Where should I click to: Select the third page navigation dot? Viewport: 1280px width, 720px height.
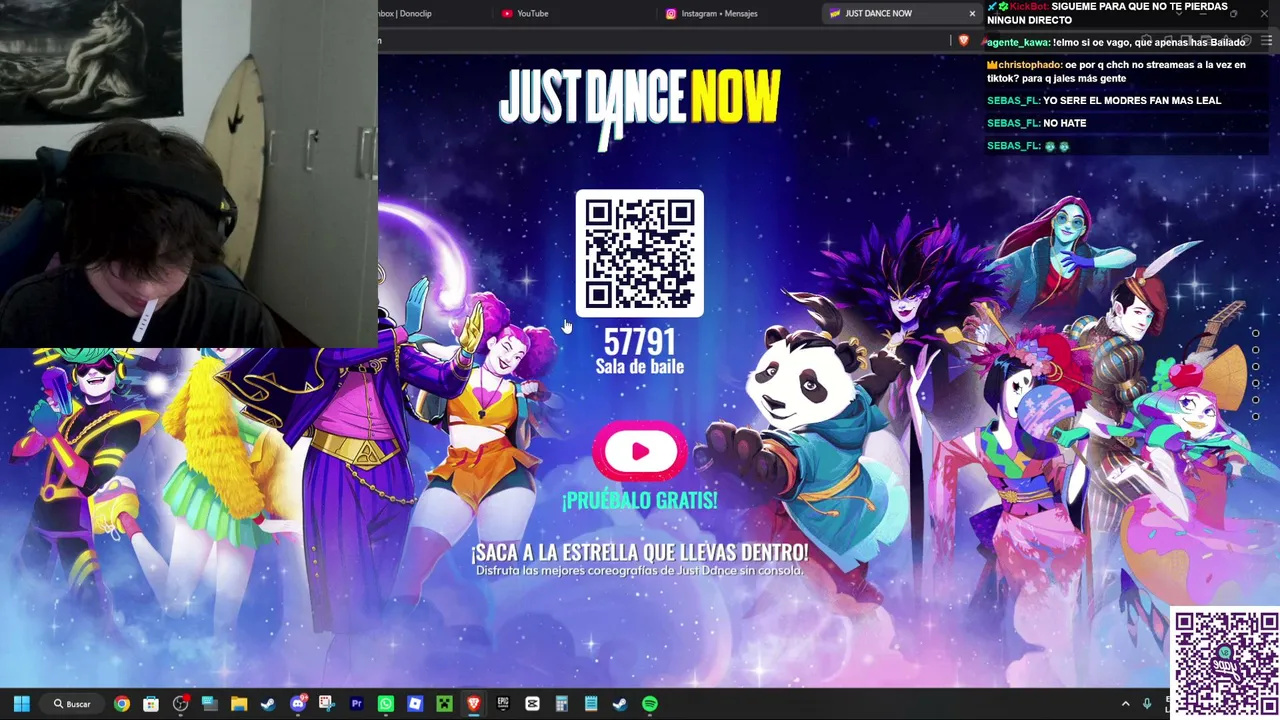click(x=1255, y=367)
